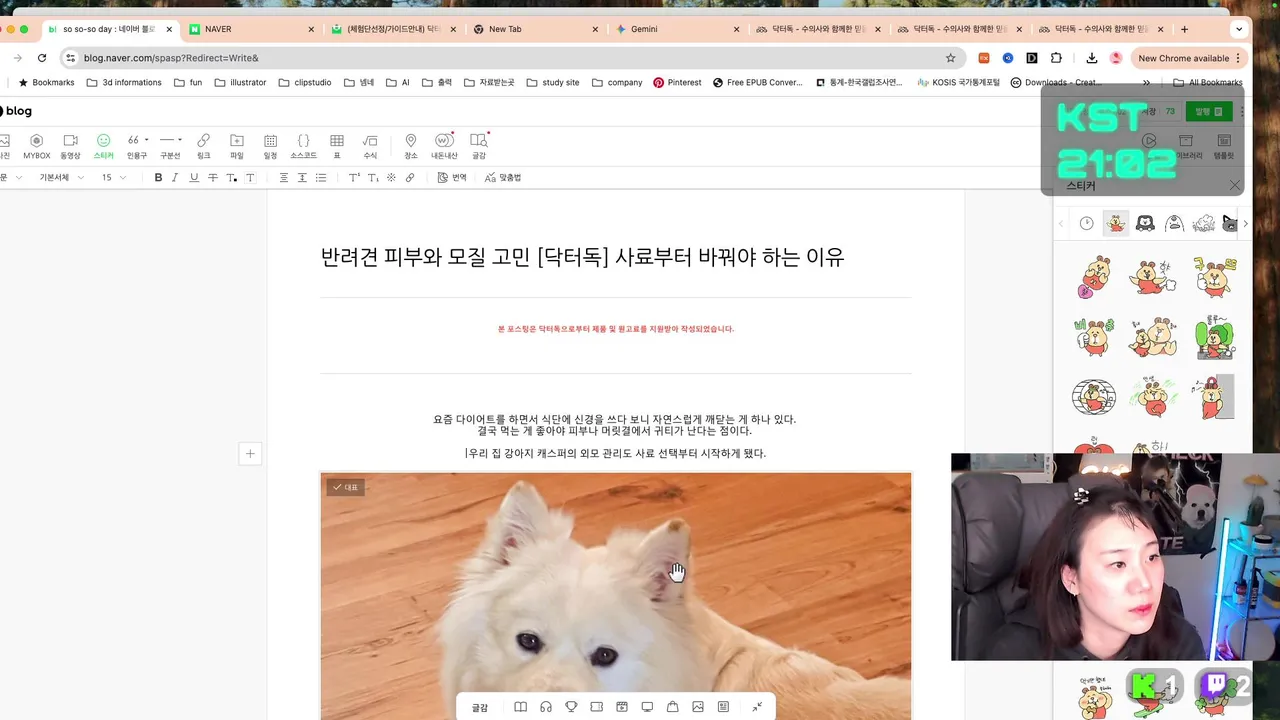Insert a formula with 수식 tool
The height and width of the screenshot is (720, 1280).
[x=370, y=146]
